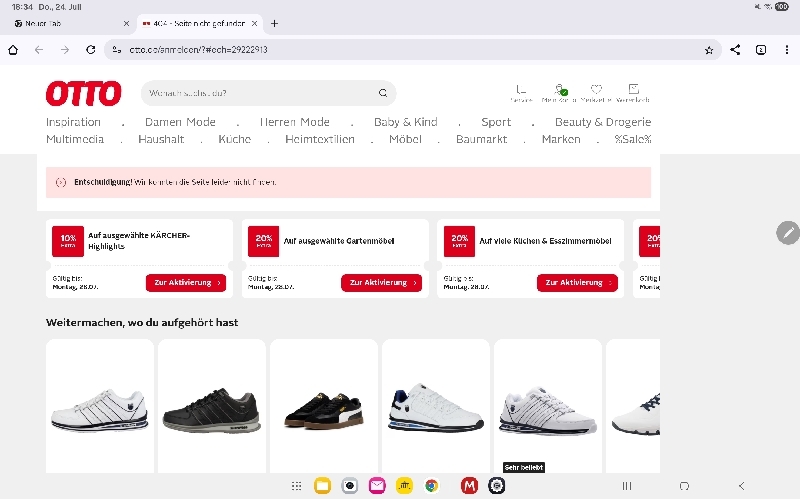Viewport: 800px width, 499px height.
Task: Open the Warenkorb shopping cart icon
Action: click(633, 92)
